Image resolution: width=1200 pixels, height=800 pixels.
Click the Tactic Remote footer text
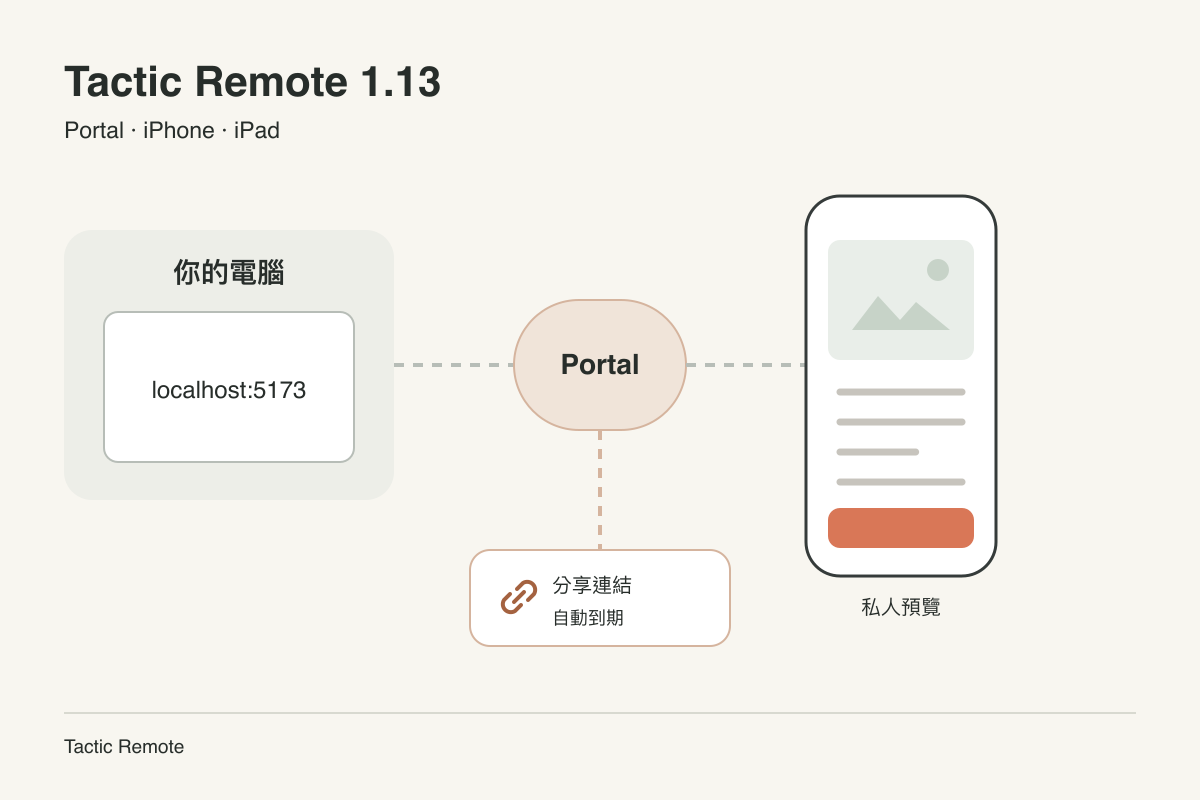coord(124,747)
